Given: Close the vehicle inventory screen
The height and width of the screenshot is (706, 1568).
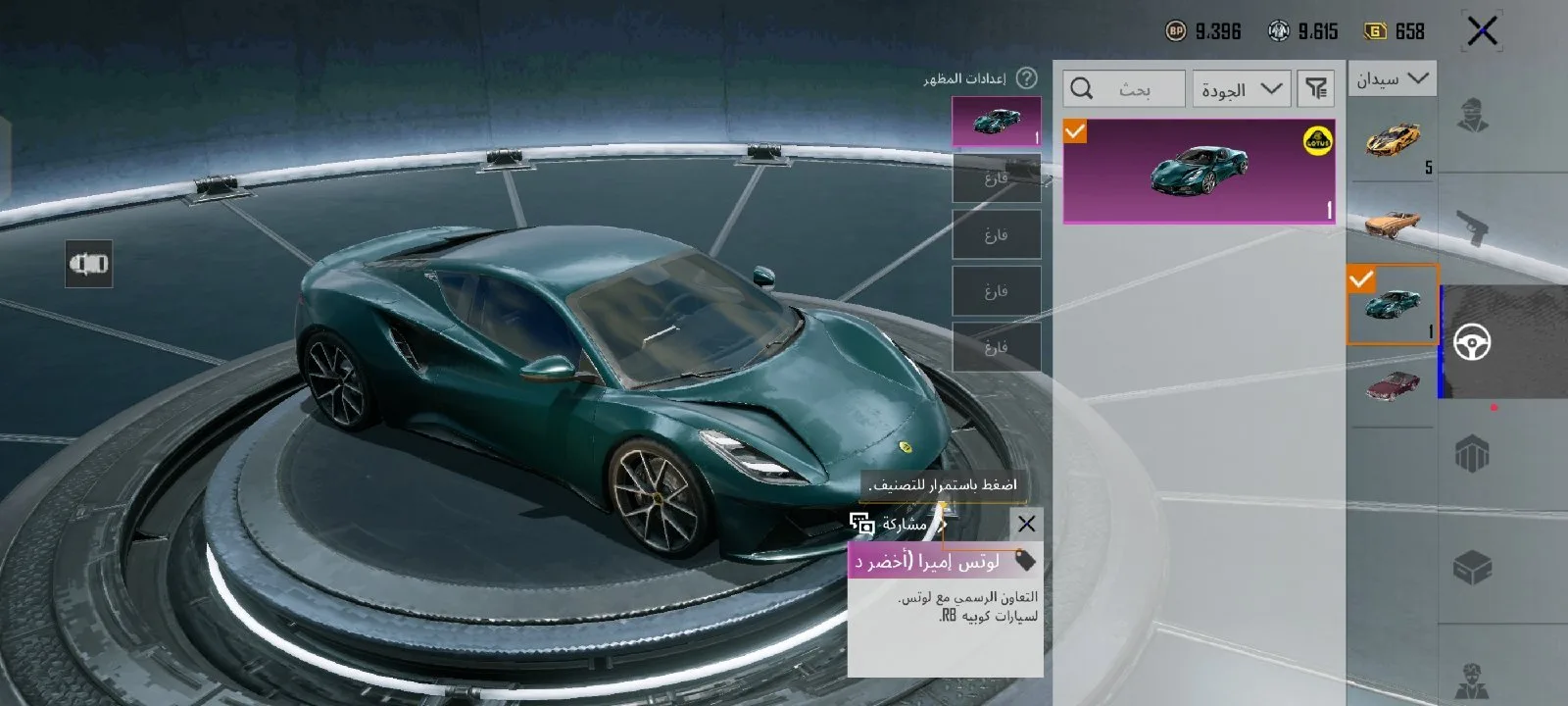Looking at the screenshot, I should [x=1483, y=31].
